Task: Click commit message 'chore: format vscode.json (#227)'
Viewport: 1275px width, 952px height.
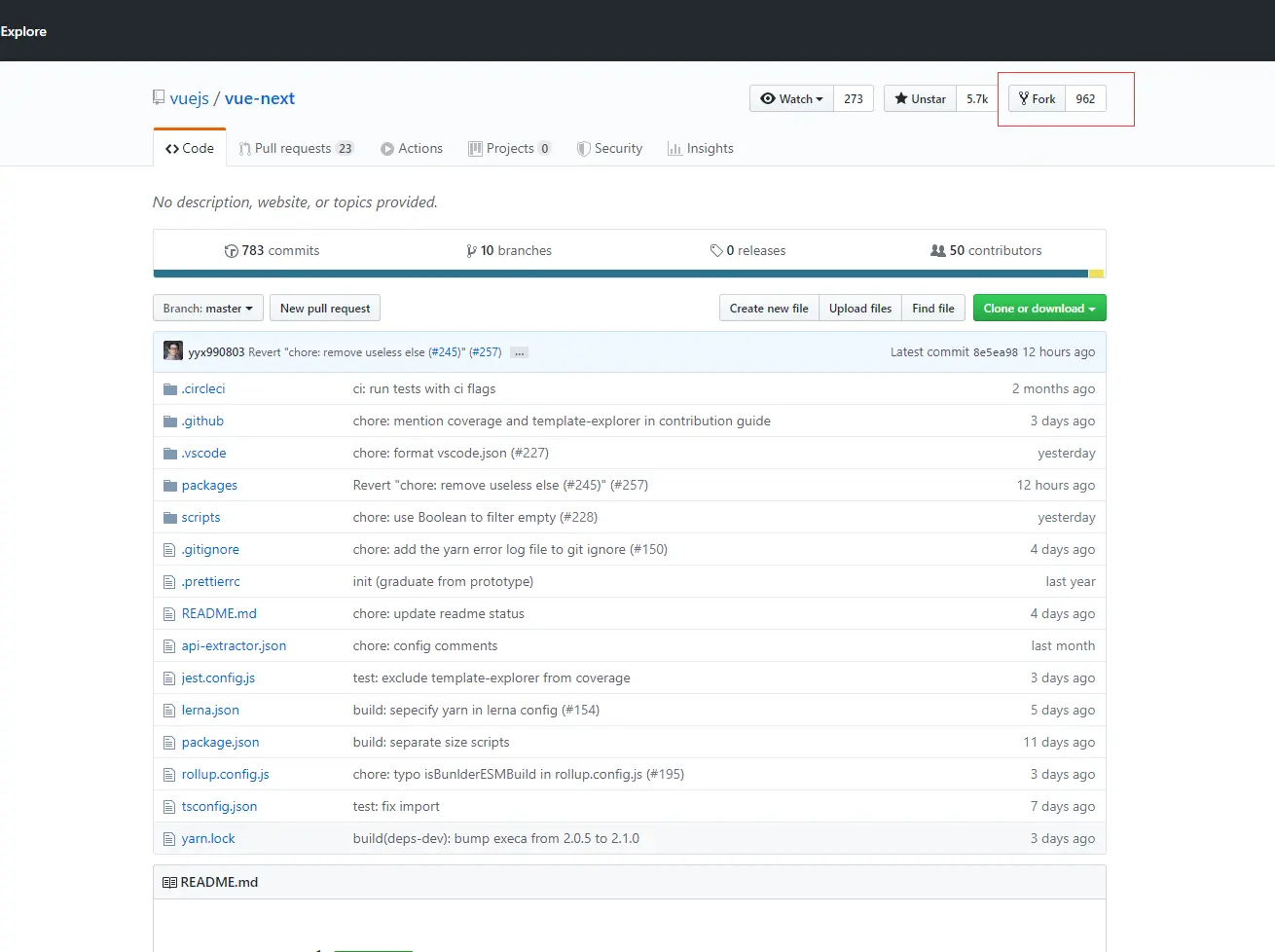Action: [451, 454]
